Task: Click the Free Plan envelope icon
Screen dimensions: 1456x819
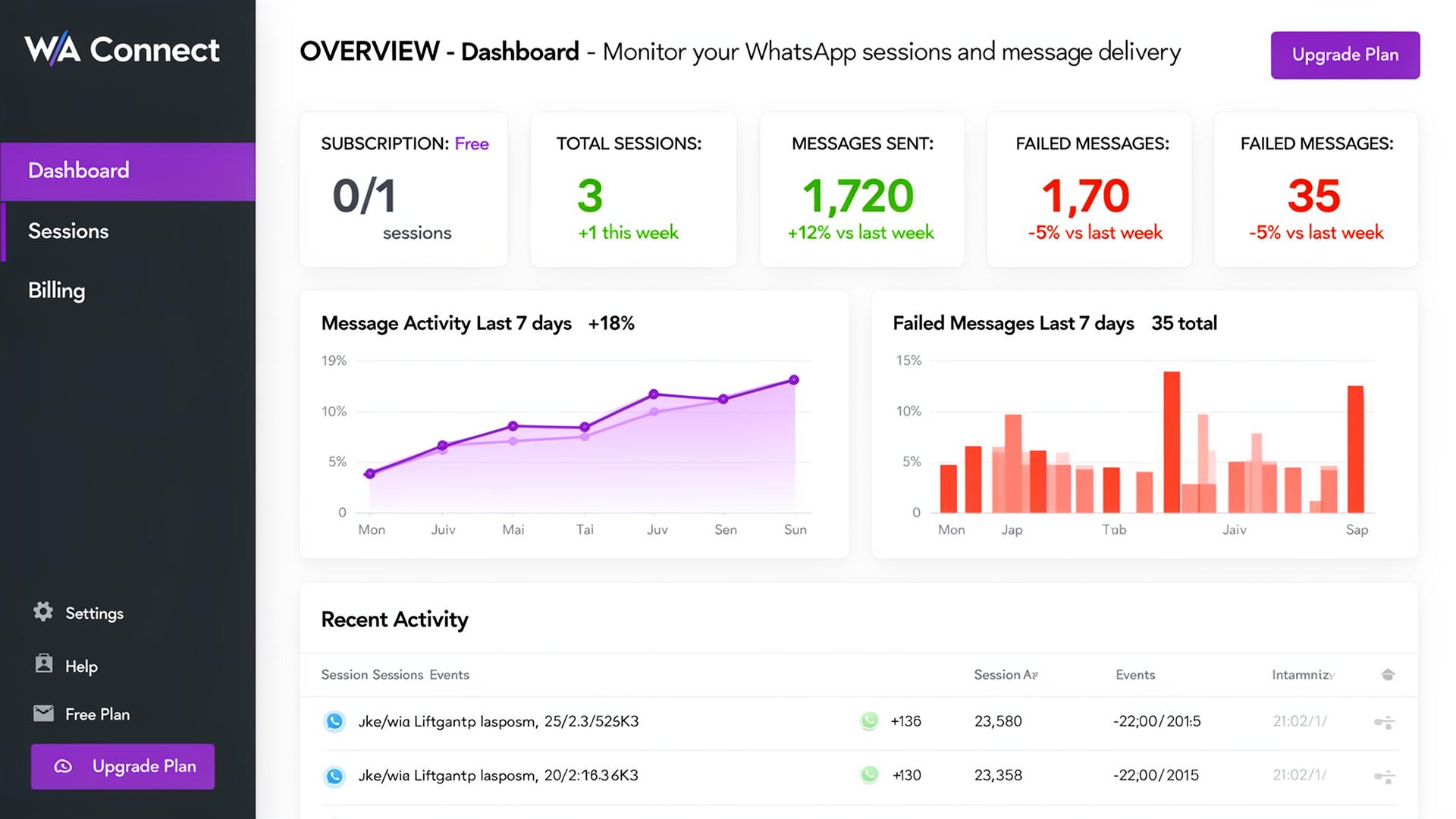Action: tap(43, 714)
